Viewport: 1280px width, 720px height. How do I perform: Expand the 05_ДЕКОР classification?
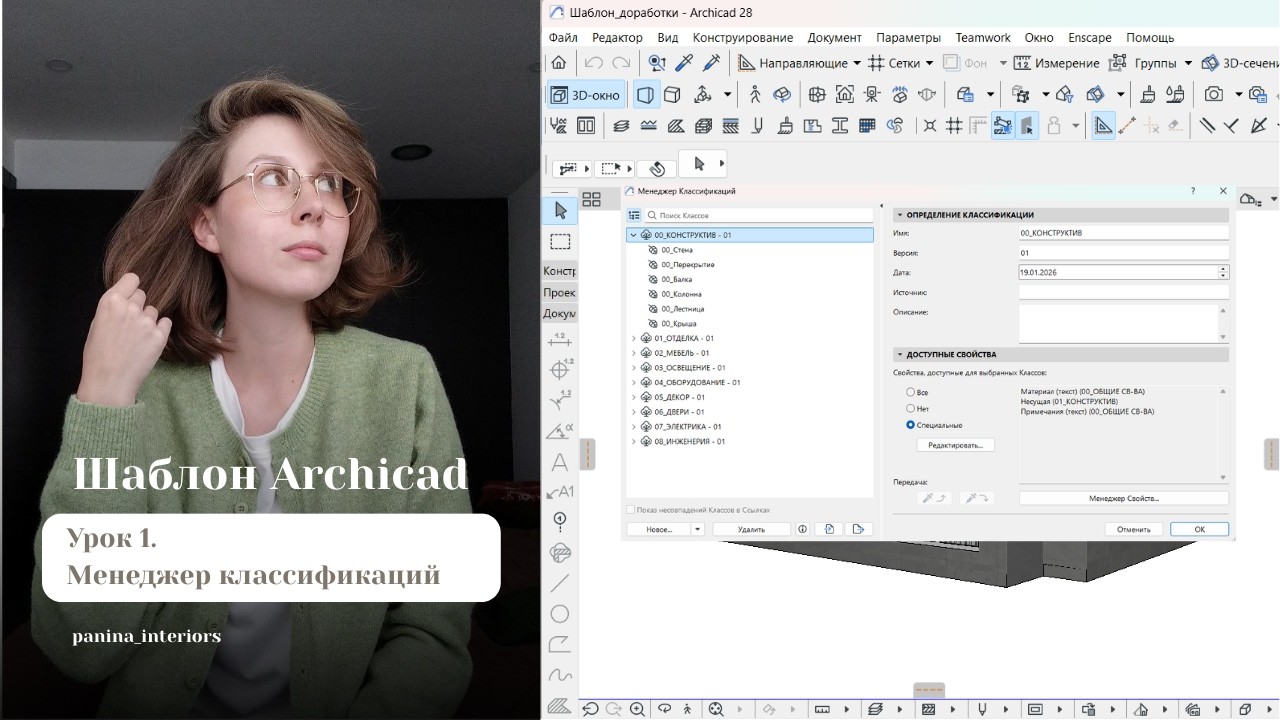coord(633,397)
